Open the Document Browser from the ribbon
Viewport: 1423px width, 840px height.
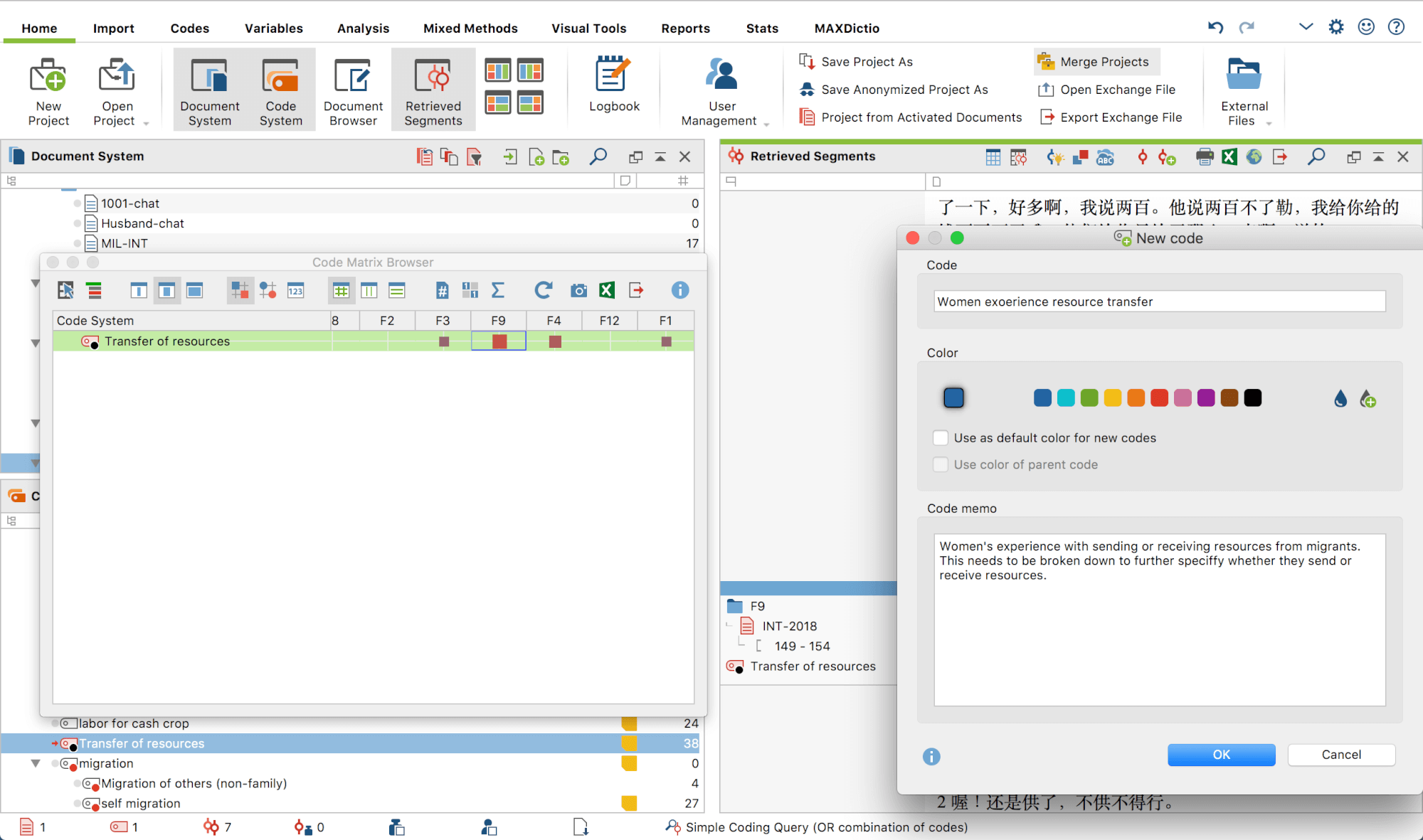tap(353, 91)
